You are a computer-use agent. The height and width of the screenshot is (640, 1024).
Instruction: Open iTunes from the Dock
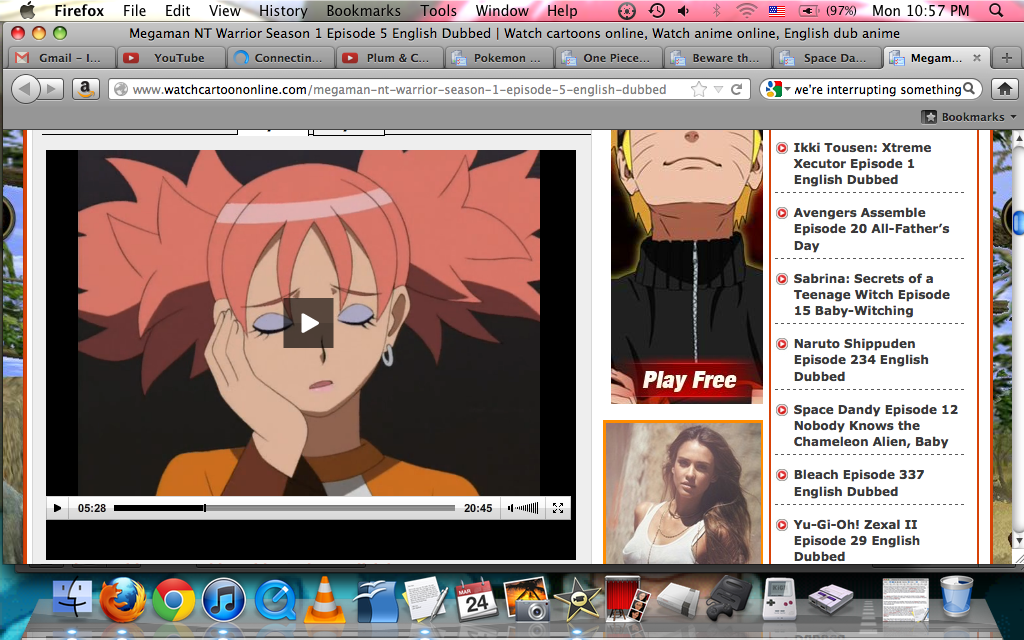pyautogui.click(x=223, y=600)
